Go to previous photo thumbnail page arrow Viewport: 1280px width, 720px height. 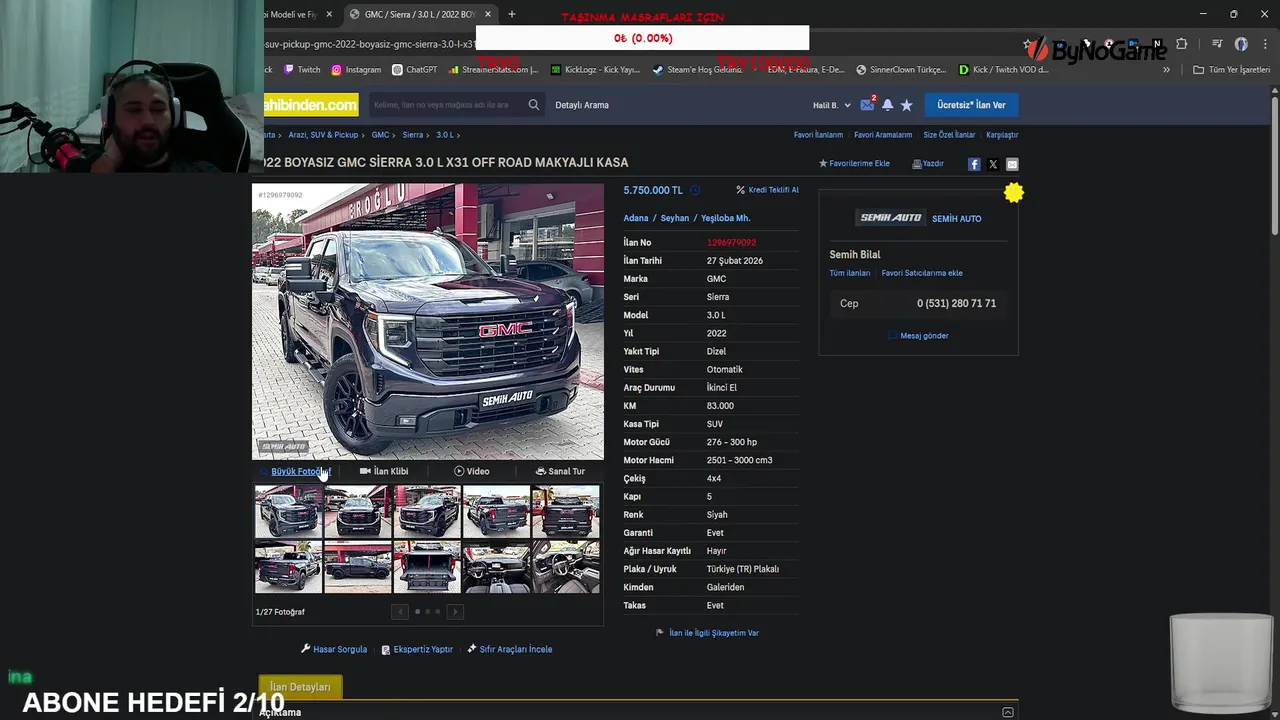400,612
